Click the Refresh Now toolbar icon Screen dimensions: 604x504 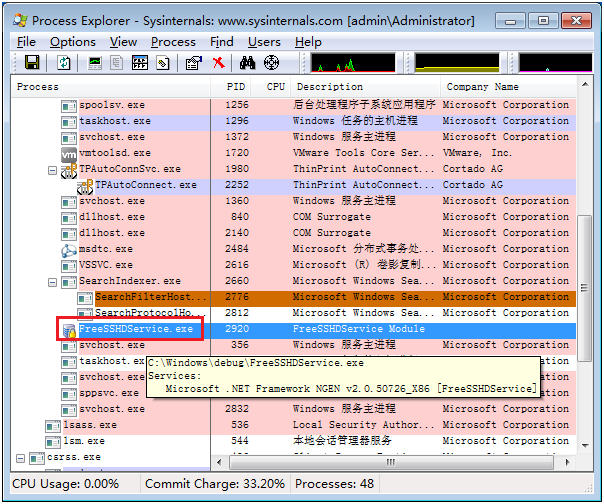coord(64,62)
